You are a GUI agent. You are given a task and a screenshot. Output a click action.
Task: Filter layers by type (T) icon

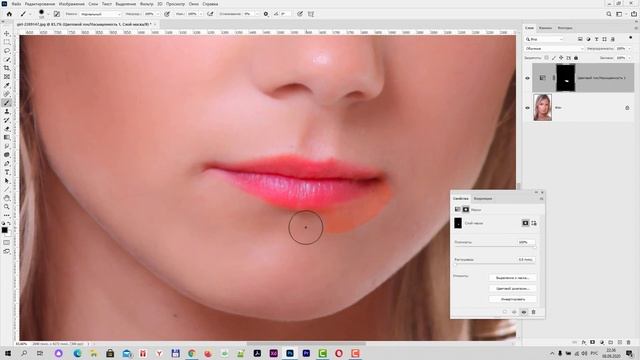[596, 39]
